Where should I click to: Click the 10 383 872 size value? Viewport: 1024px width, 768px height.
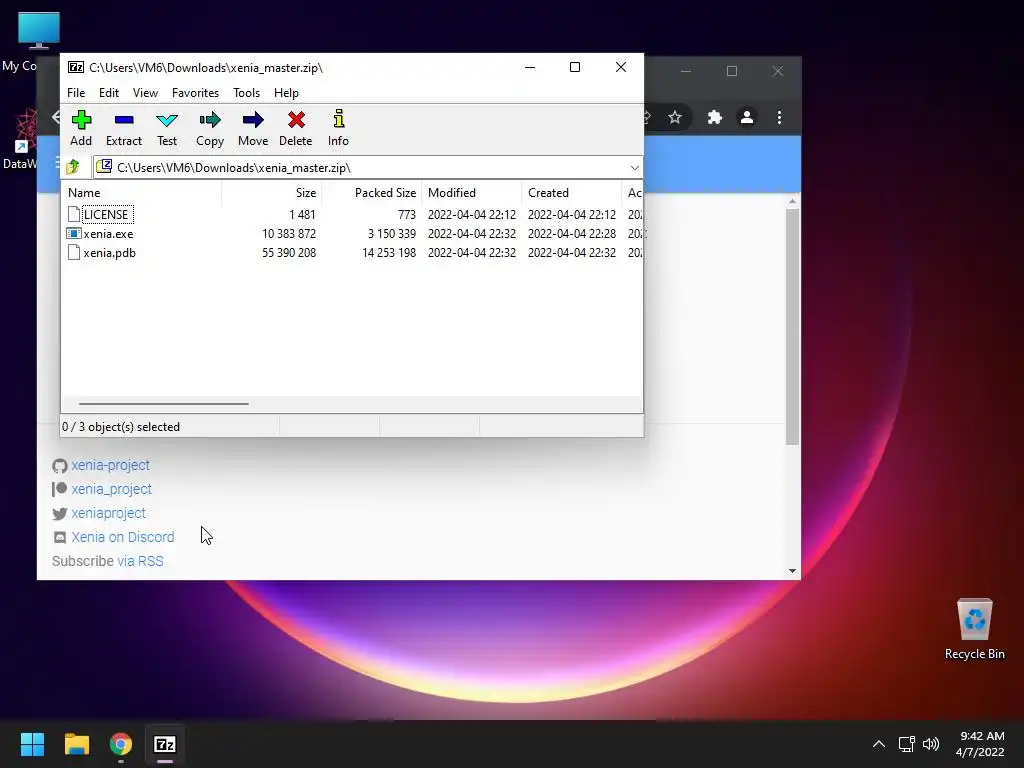tap(289, 234)
